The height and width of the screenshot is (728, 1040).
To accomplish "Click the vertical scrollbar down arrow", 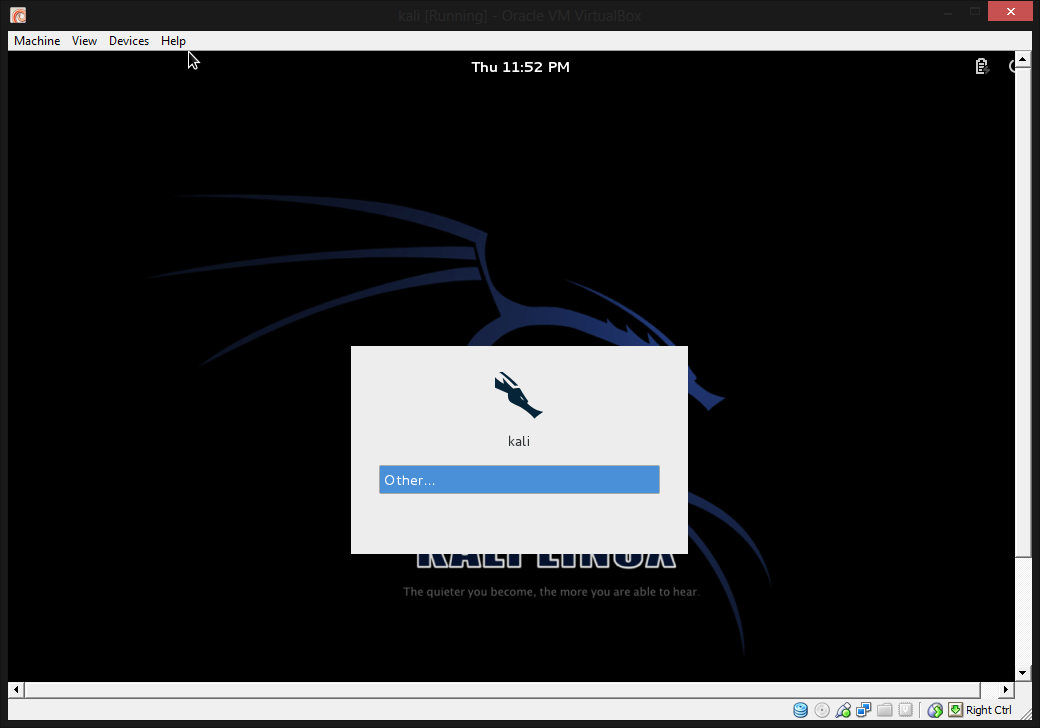I will click(1023, 673).
